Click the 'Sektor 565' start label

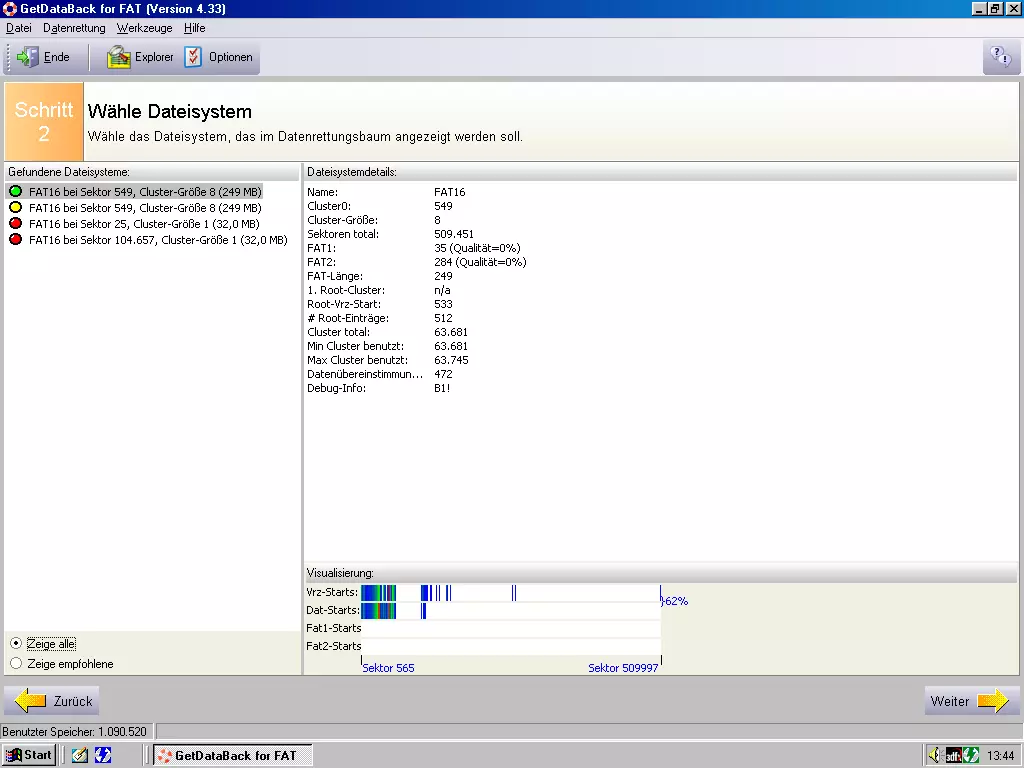(x=388, y=668)
